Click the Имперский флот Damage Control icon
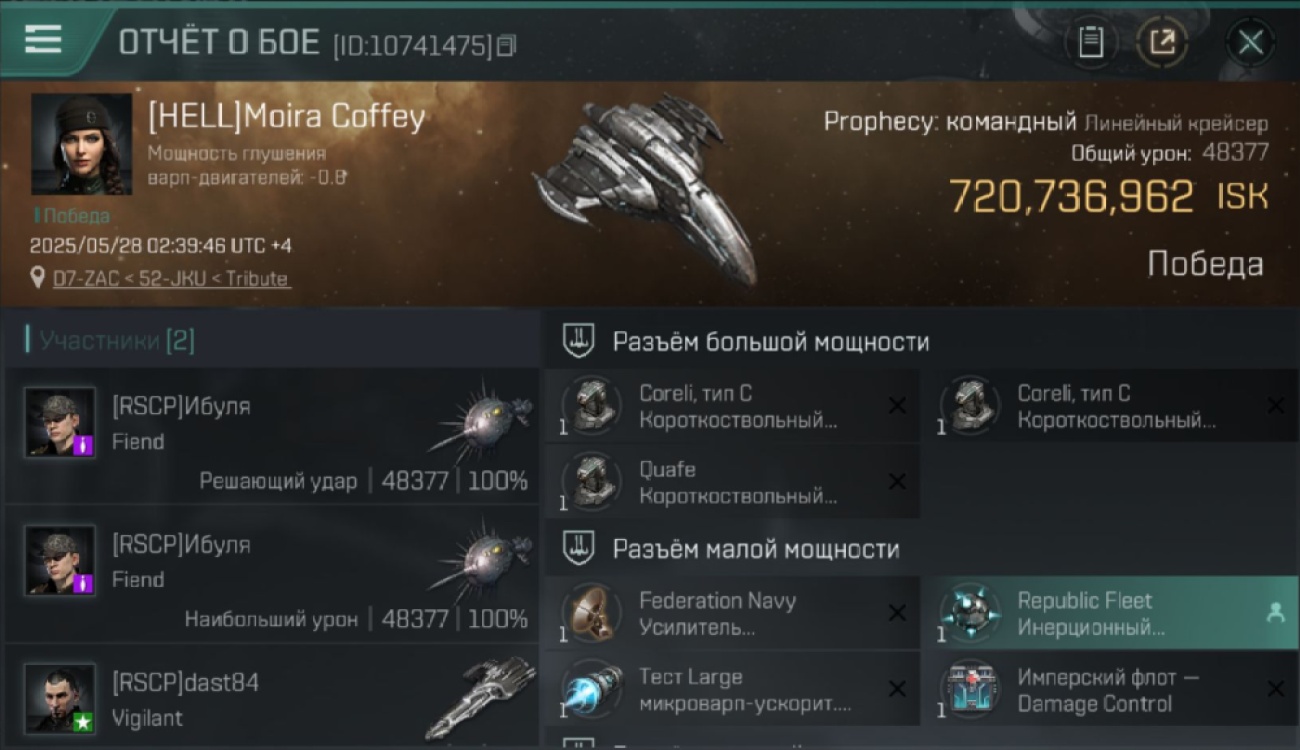This screenshot has height=750, width=1300. coord(970,689)
